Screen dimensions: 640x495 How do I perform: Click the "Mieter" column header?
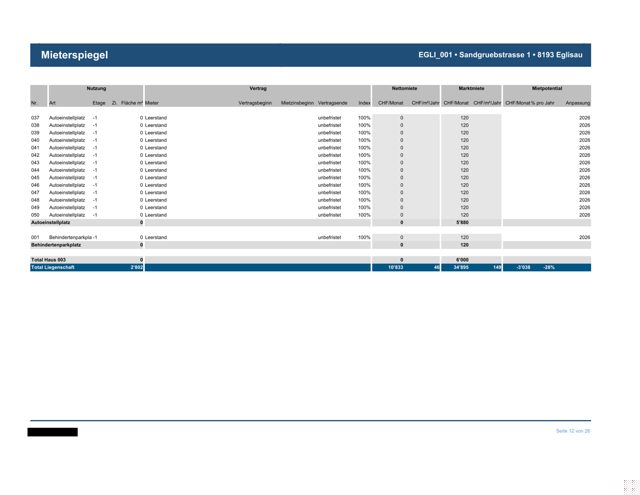pos(152,103)
